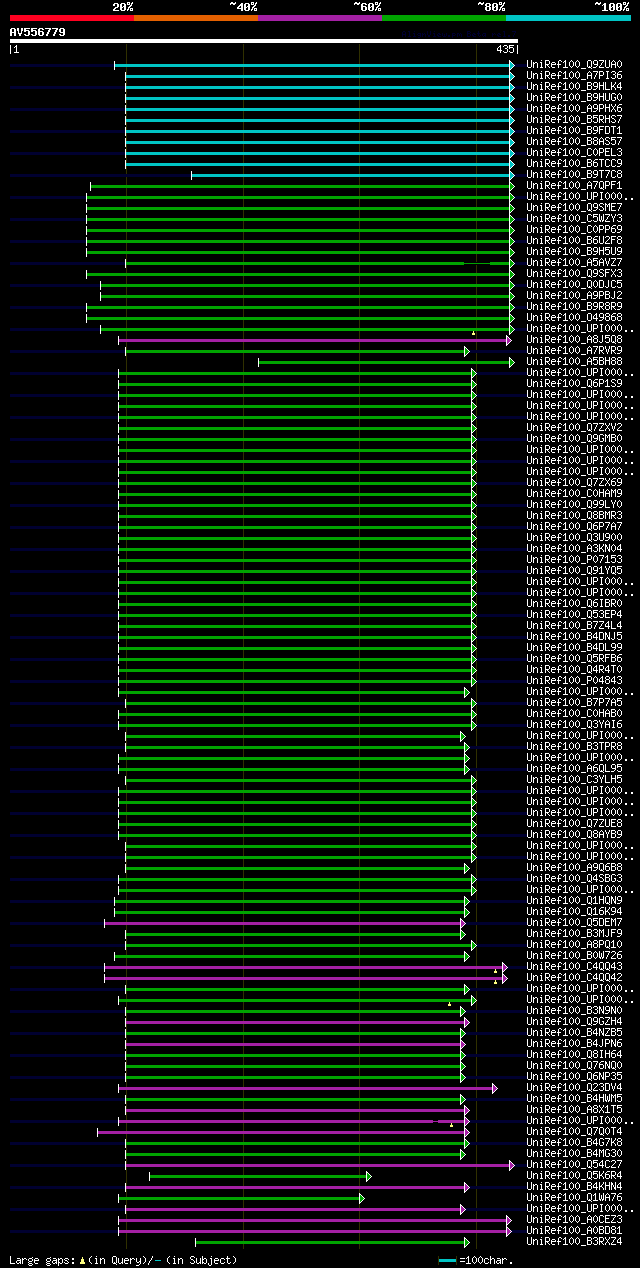The width and height of the screenshot is (640, 1268).
Task: Select the UniRef100_Q7ZXV2 entry
Action: pyautogui.click(x=574, y=428)
